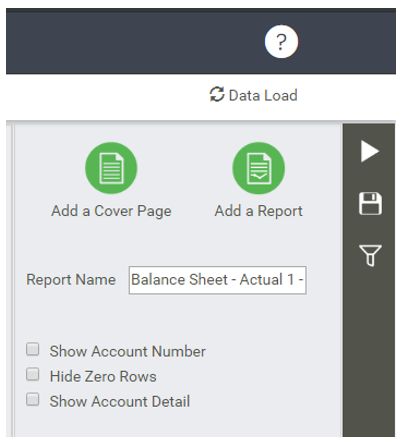Click the Hide Zero Rows label text
Screen dimensions: 402x443
point(103,376)
